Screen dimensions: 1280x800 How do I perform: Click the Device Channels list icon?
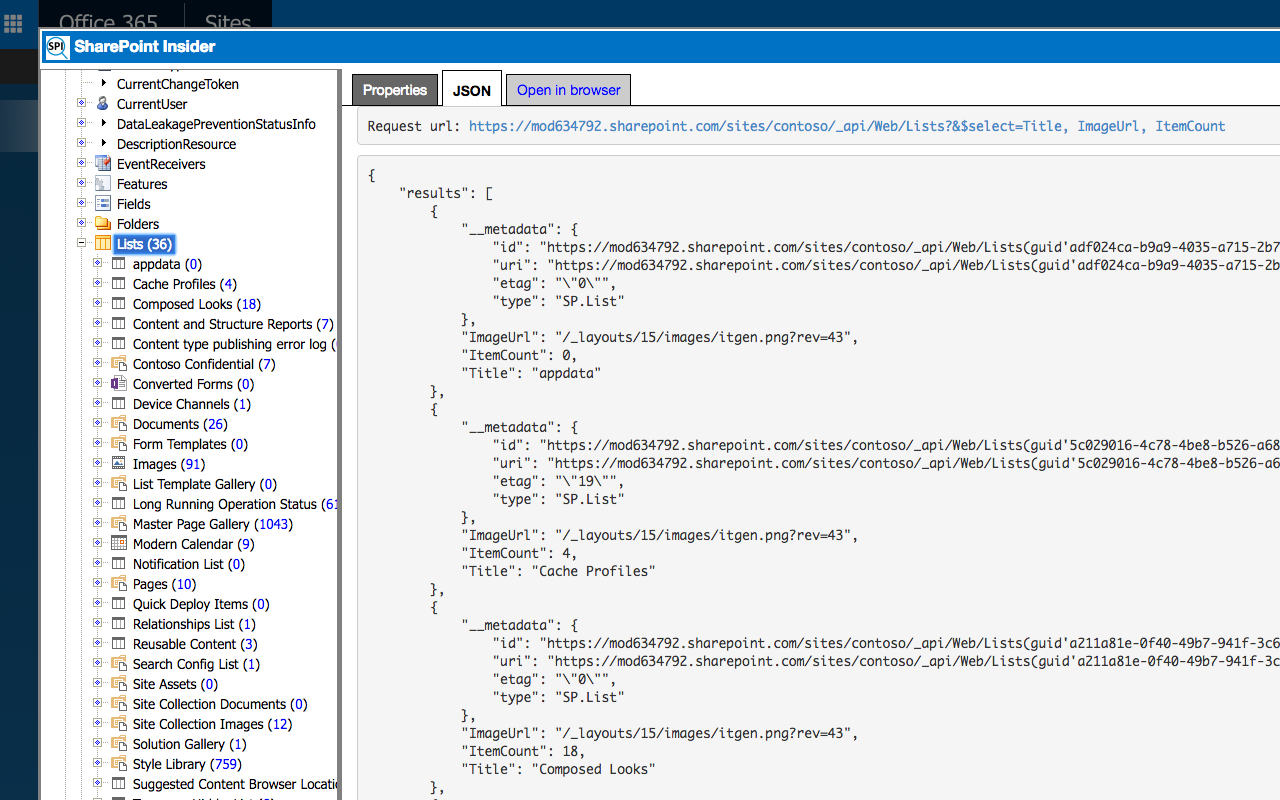118,404
